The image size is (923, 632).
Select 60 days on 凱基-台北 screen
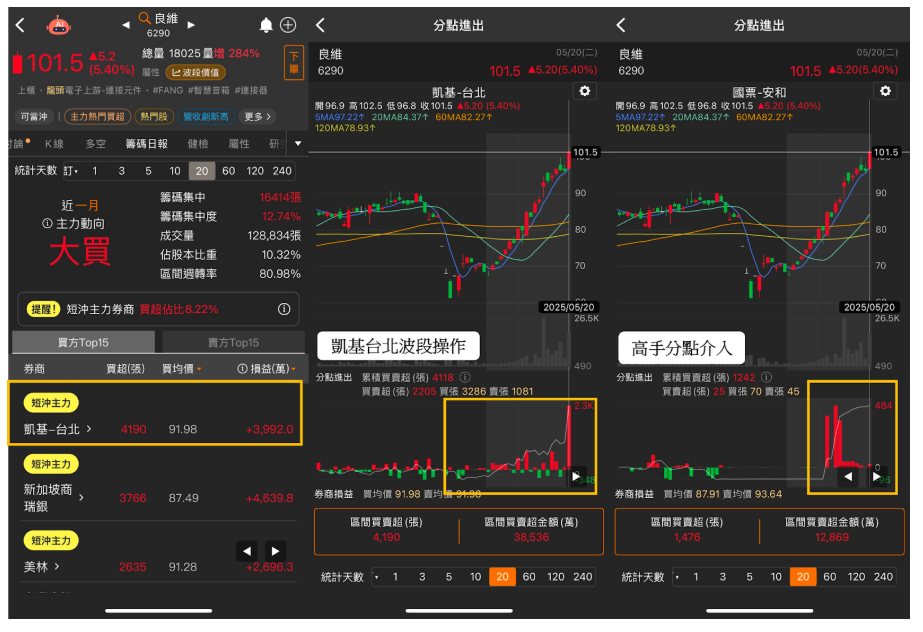(x=529, y=577)
